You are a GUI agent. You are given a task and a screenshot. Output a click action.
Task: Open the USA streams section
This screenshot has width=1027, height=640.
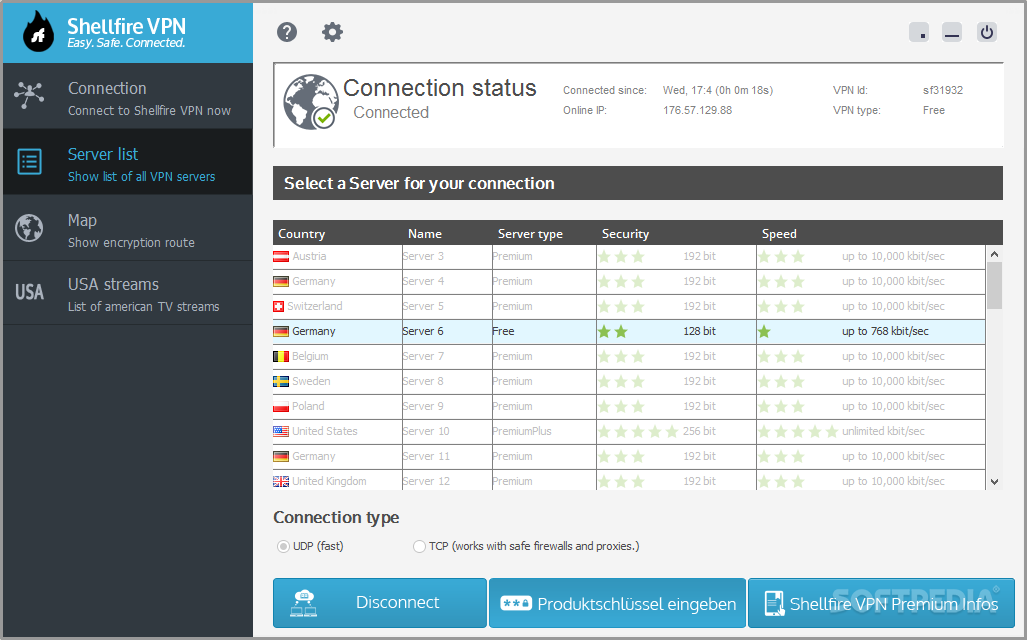(x=128, y=293)
